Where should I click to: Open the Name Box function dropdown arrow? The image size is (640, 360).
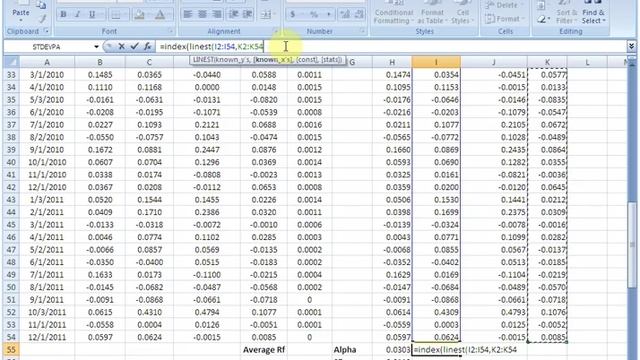click(x=96, y=47)
